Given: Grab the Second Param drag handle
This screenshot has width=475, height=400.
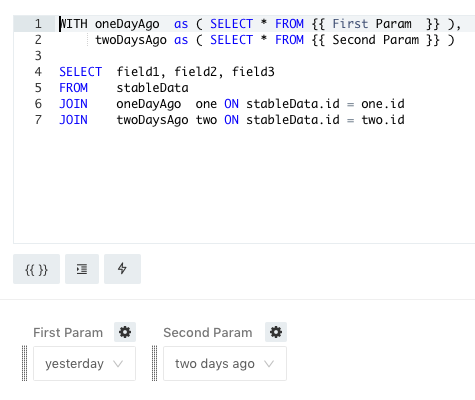Looking at the screenshot, I should tap(154, 363).
